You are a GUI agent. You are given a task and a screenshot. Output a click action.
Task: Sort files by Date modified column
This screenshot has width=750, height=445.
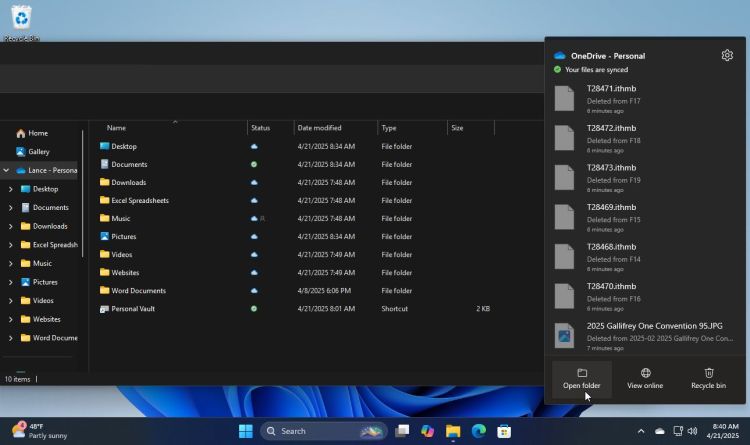click(319, 128)
